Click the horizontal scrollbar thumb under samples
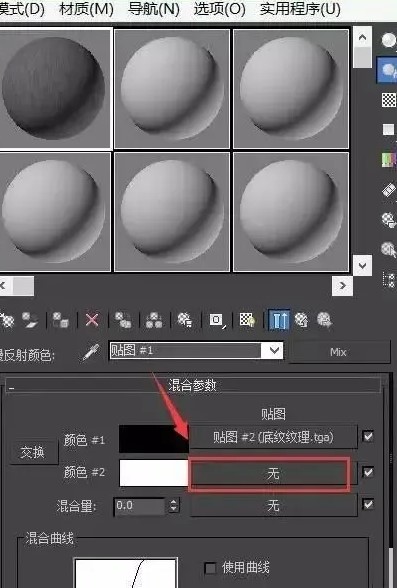This screenshot has height=588, width=397. click(x=24, y=286)
